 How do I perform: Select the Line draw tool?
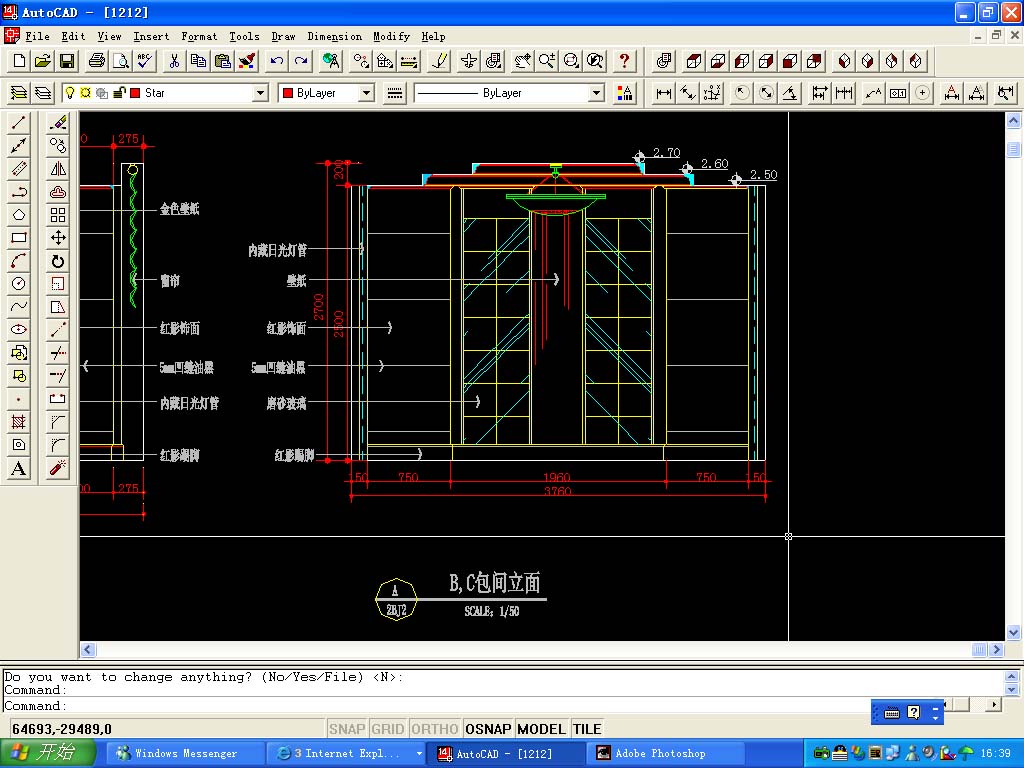tap(18, 123)
